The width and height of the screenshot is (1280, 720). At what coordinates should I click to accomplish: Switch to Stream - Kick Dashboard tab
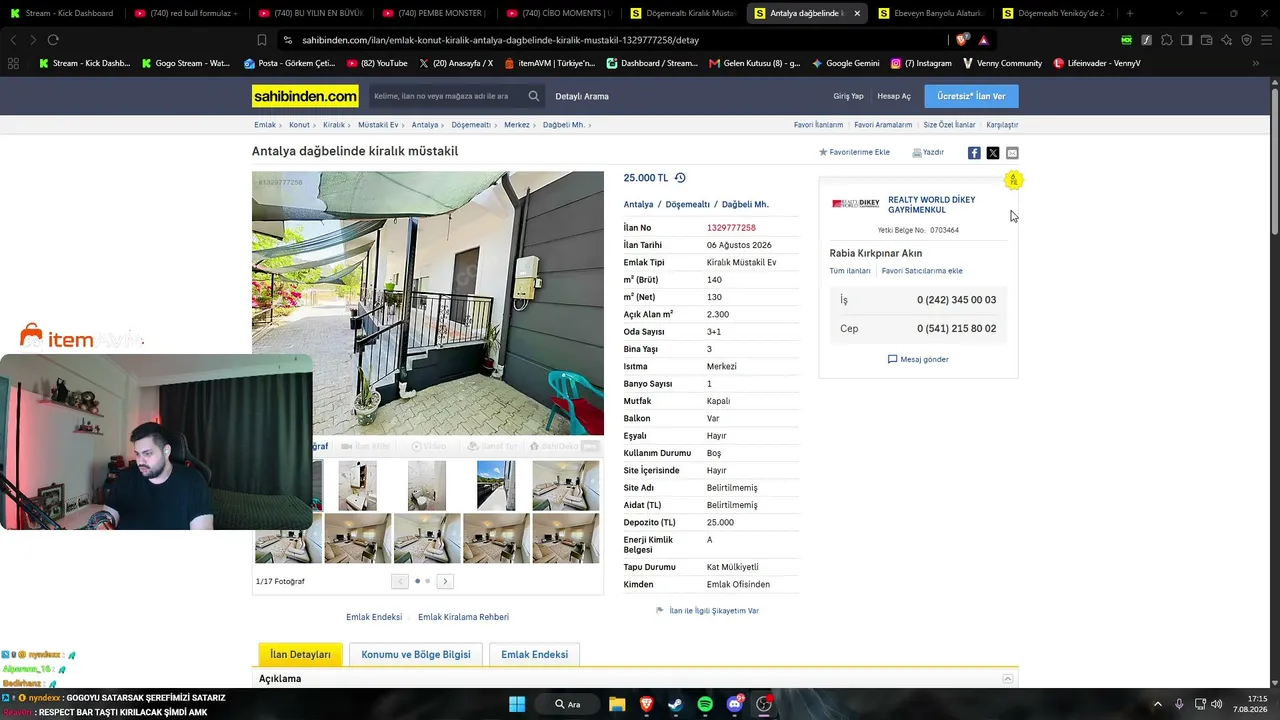(x=62, y=13)
